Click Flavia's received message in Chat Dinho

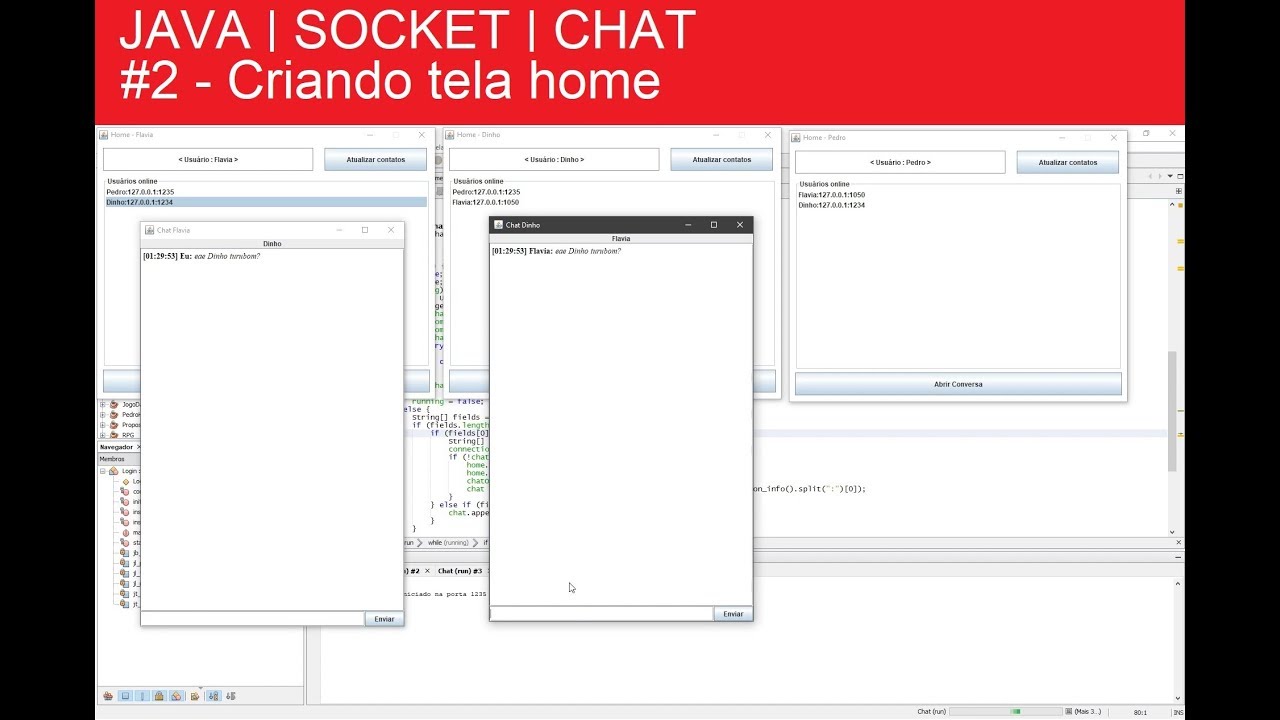pyautogui.click(x=556, y=251)
